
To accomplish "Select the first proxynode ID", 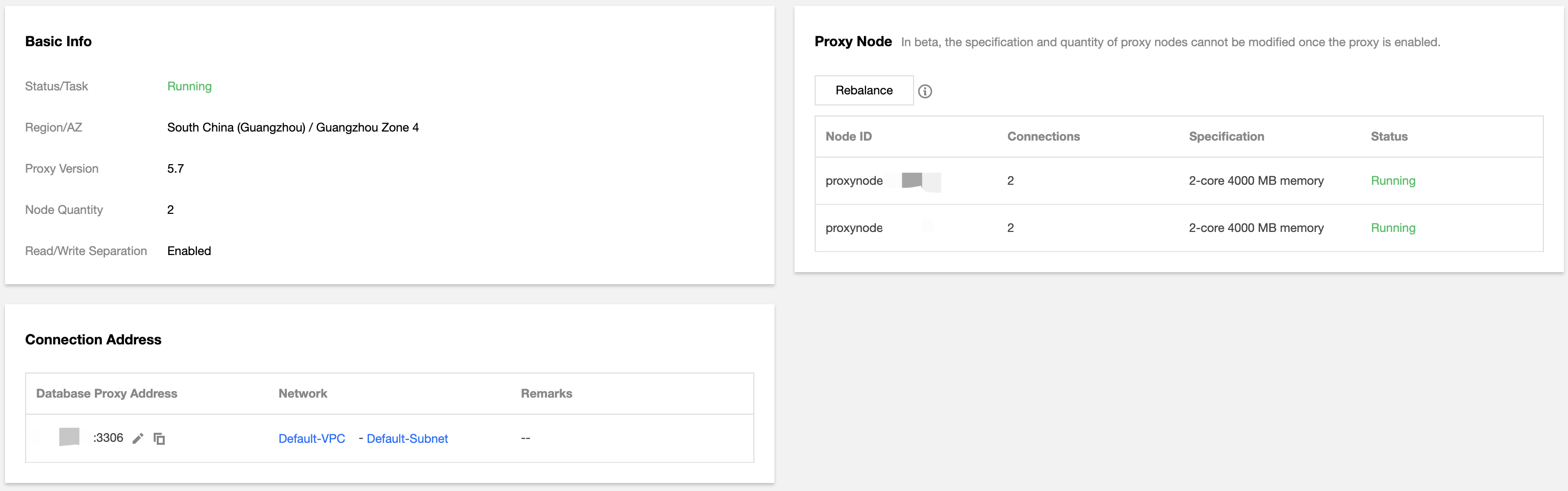I will click(854, 181).
